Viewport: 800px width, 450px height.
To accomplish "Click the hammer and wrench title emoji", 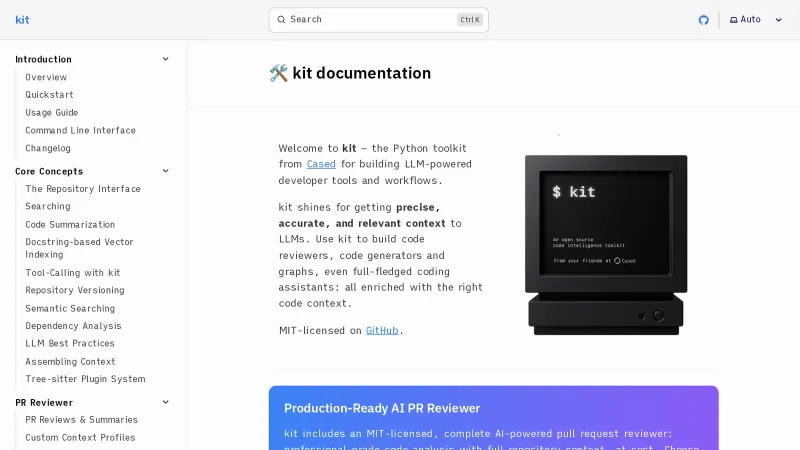I will point(278,74).
